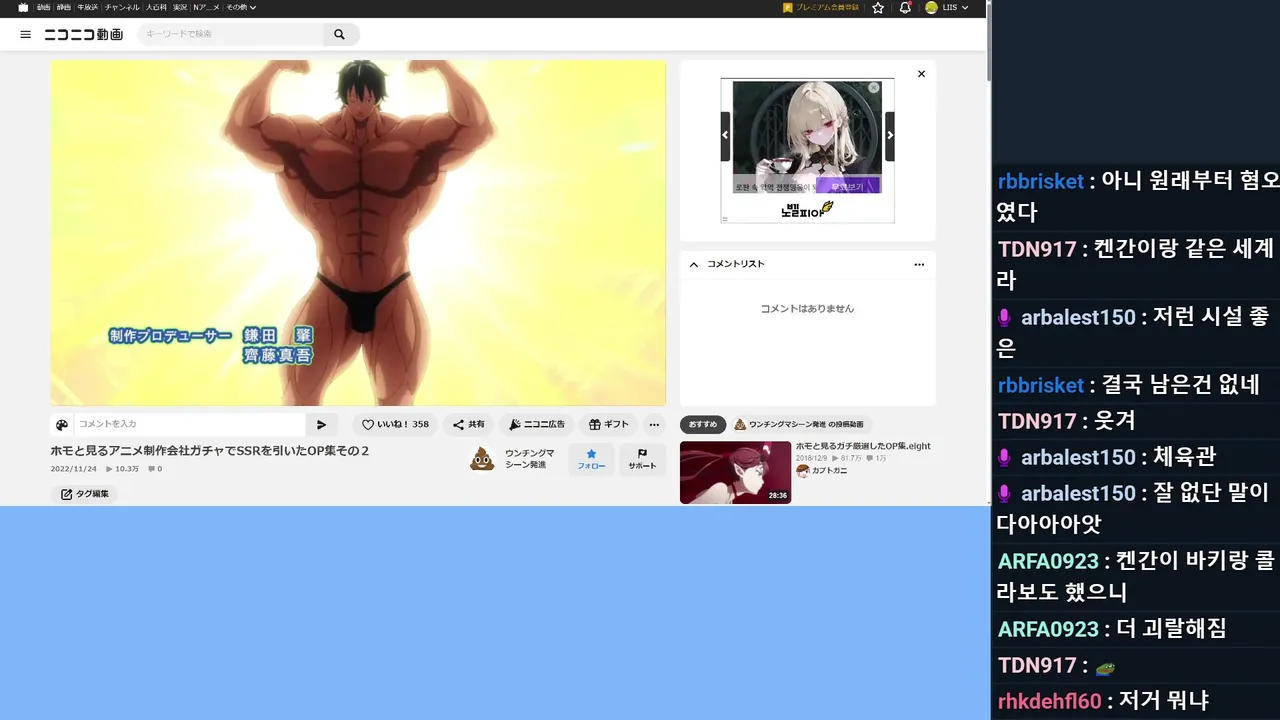The width and height of the screenshot is (1280, 720).
Task: Click the 81.7万 view count under ホモと見るガチ厳選したOP集.eight
Action: (847, 458)
